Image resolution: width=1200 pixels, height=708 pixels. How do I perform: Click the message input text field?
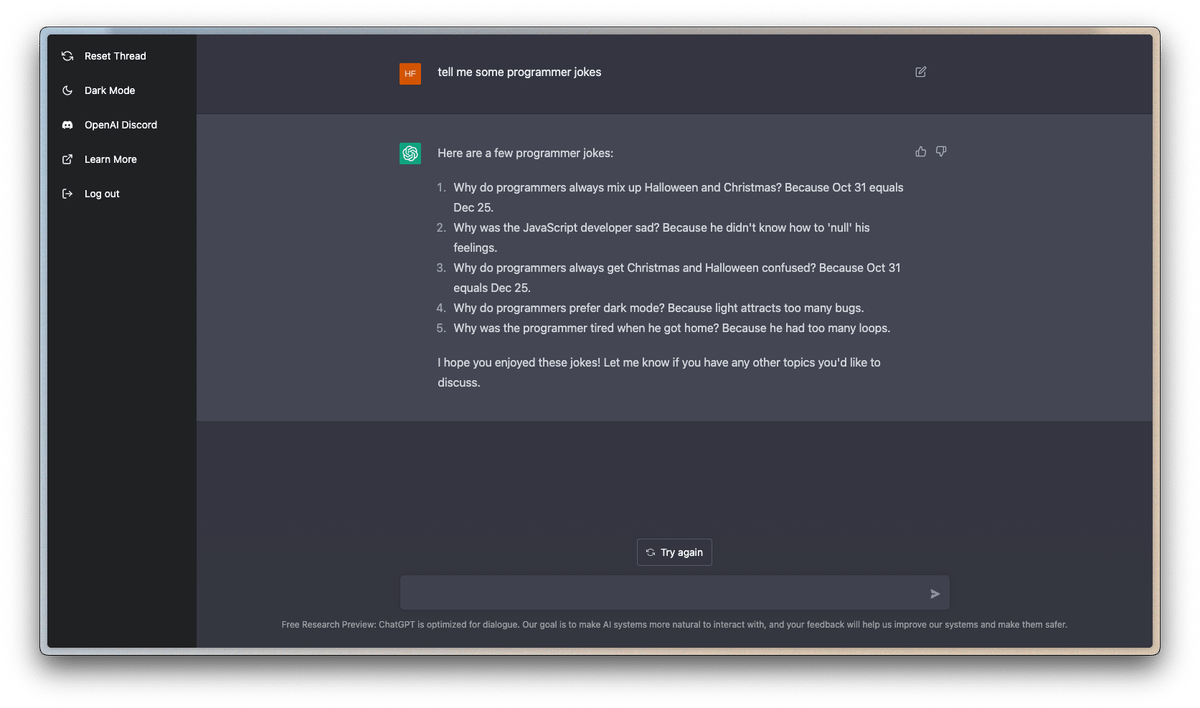pos(660,593)
